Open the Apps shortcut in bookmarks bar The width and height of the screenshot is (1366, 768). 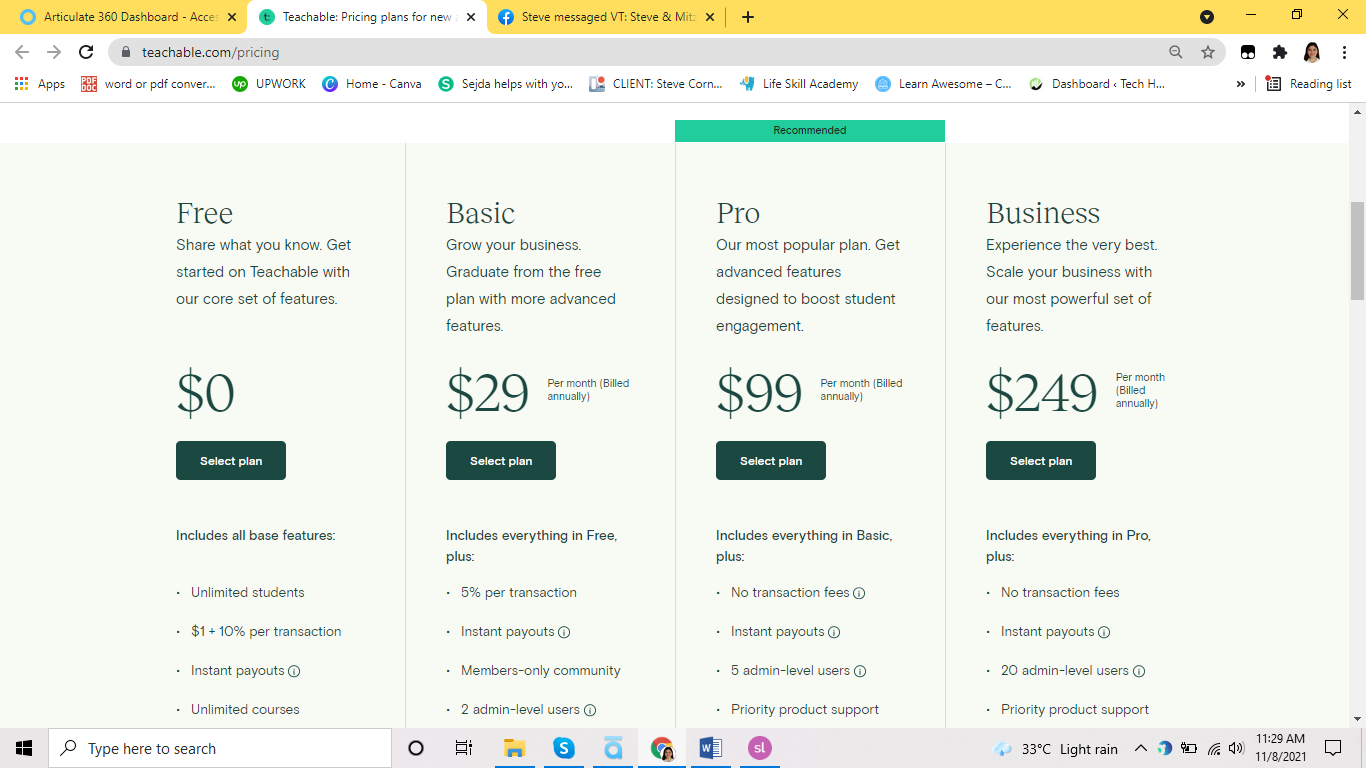tap(40, 84)
